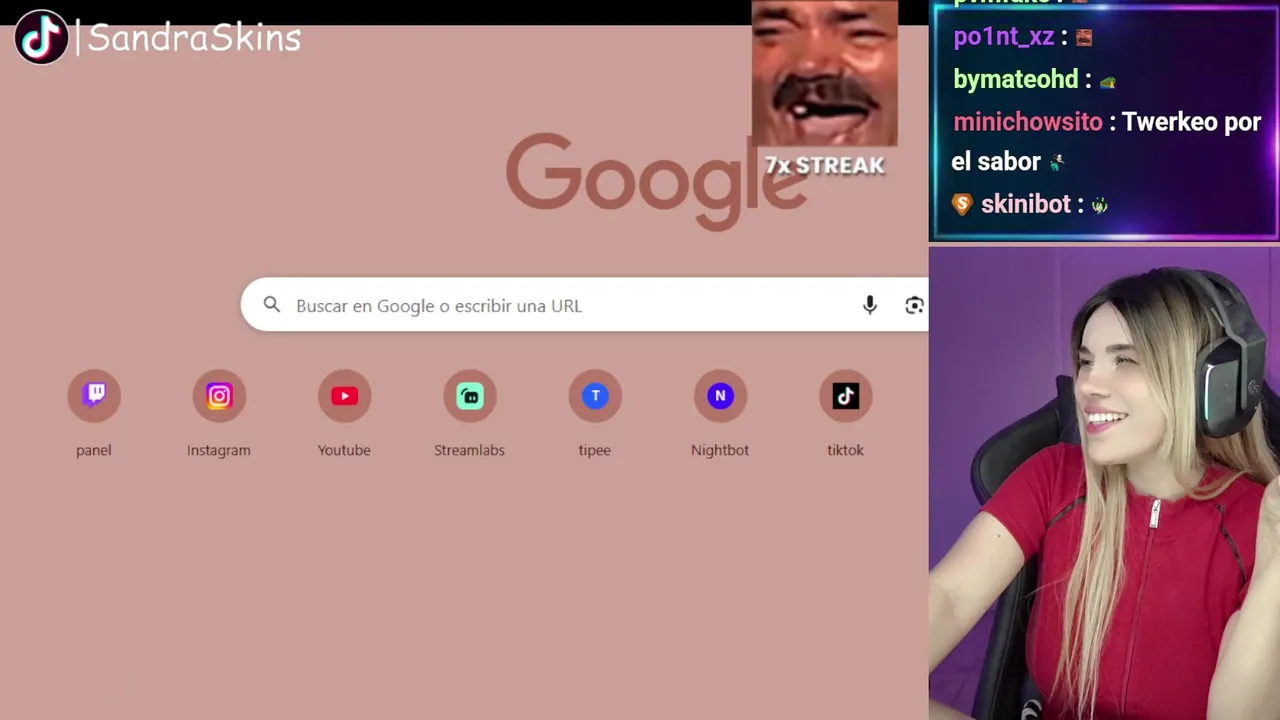Click the magnifier icon in search box
This screenshot has width=1280, height=720.
[x=272, y=305]
